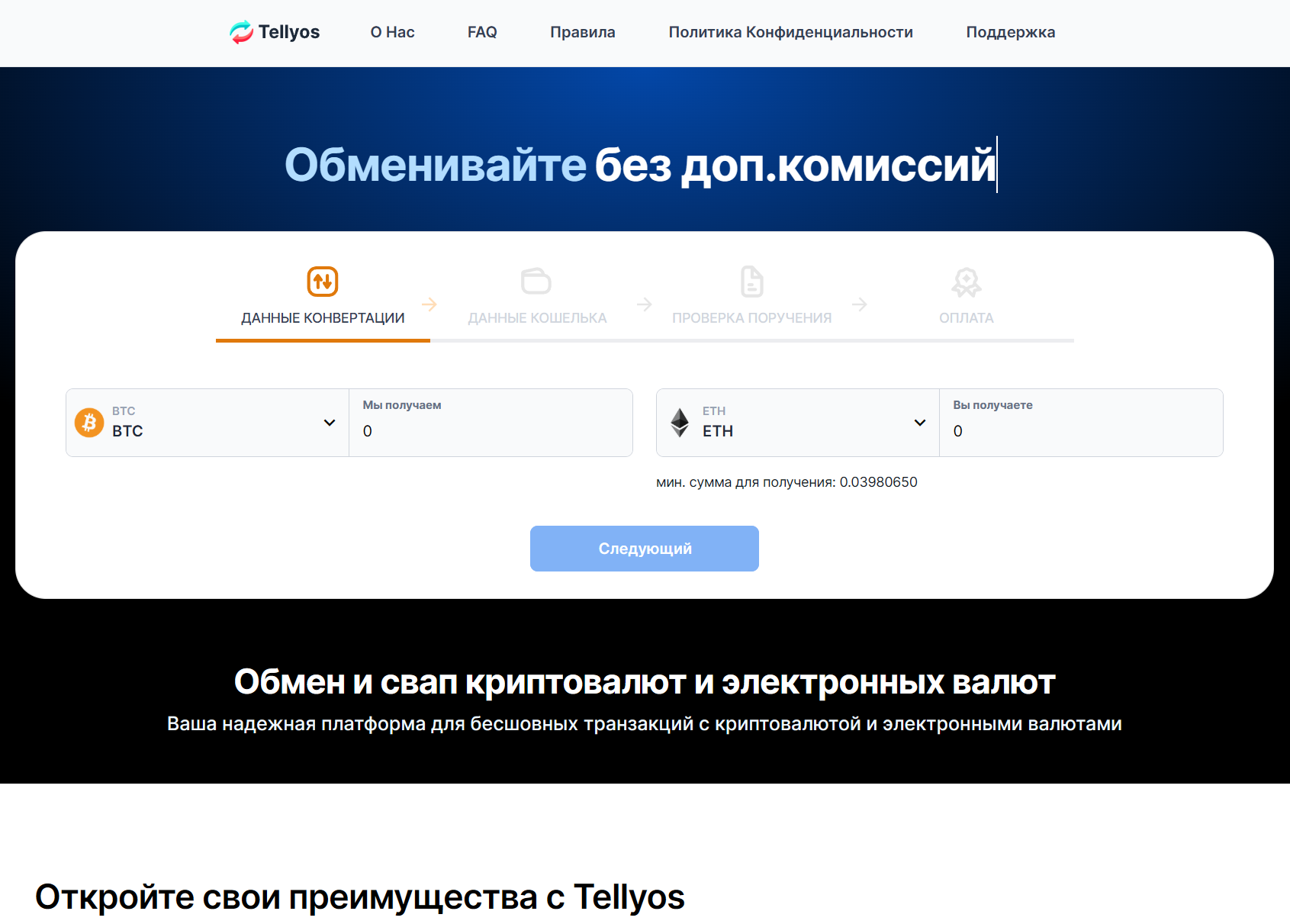Click the ДАННЫЕ КОНВЕРТАЦИИ step icon
The width and height of the screenshot is (1290, 924).
click(x=322, y=281)
